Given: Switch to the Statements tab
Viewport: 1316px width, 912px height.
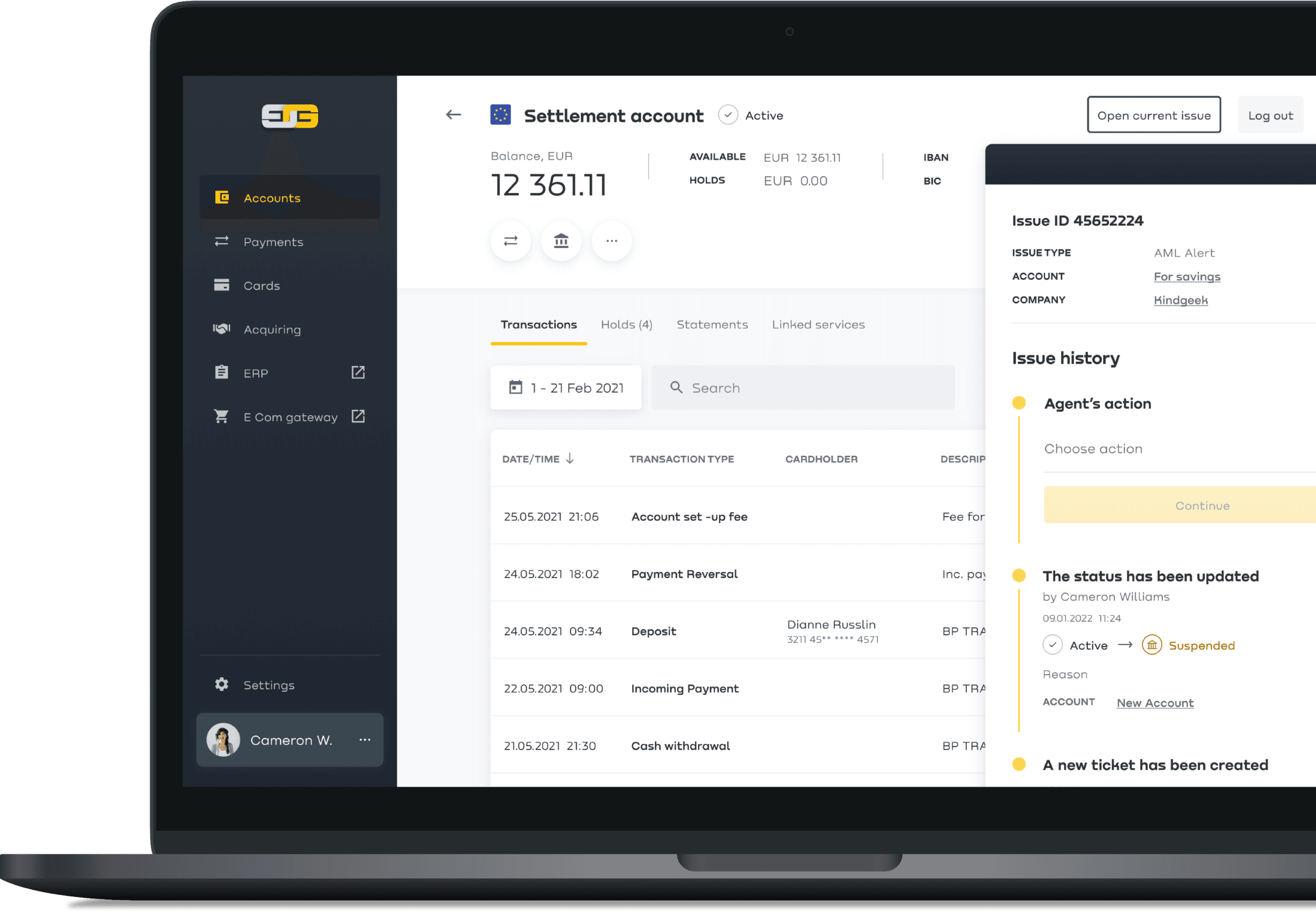Looking at the screenshot, I should pyautogui.click(x=712, y=324).
